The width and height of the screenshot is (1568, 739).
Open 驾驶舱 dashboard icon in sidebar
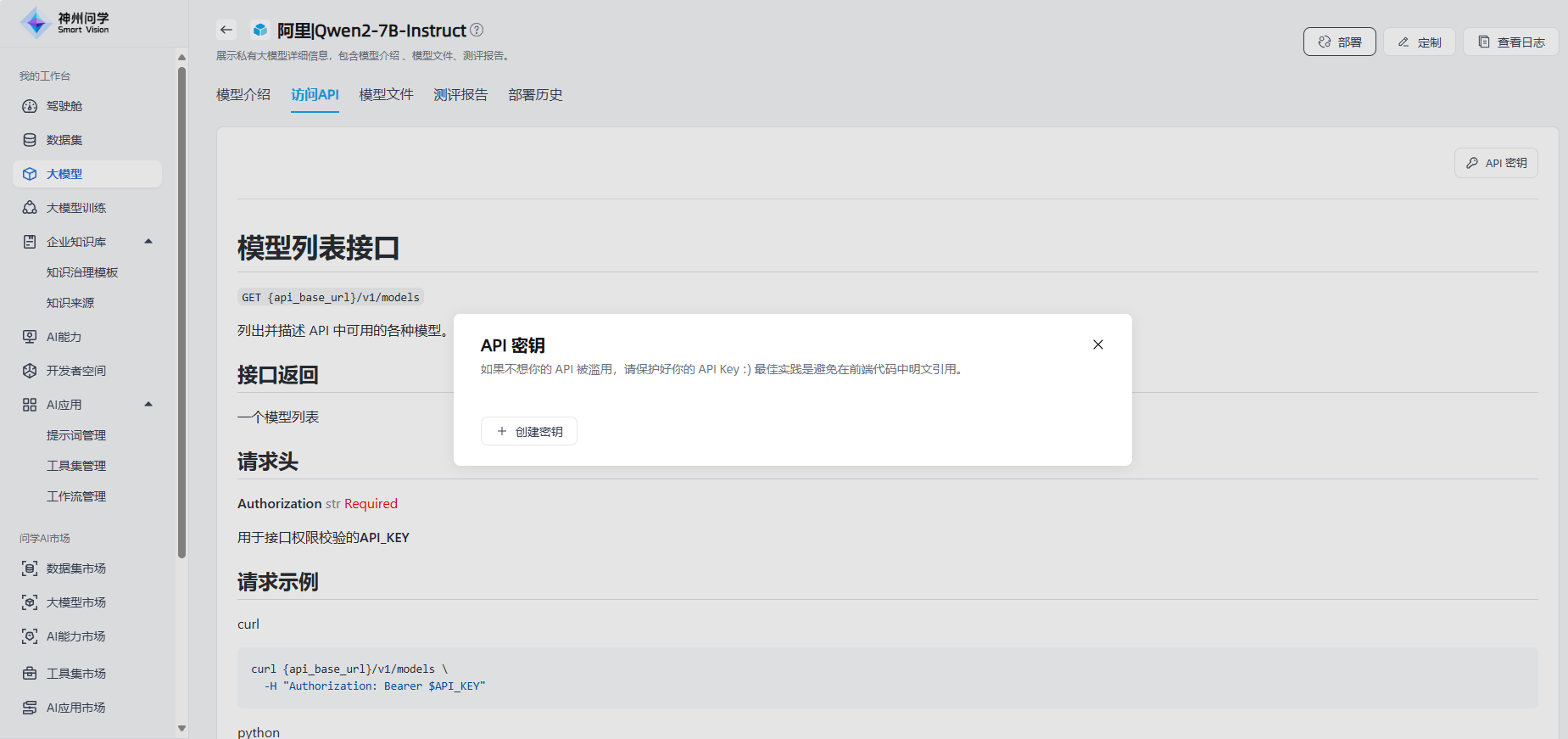(30, 106)
